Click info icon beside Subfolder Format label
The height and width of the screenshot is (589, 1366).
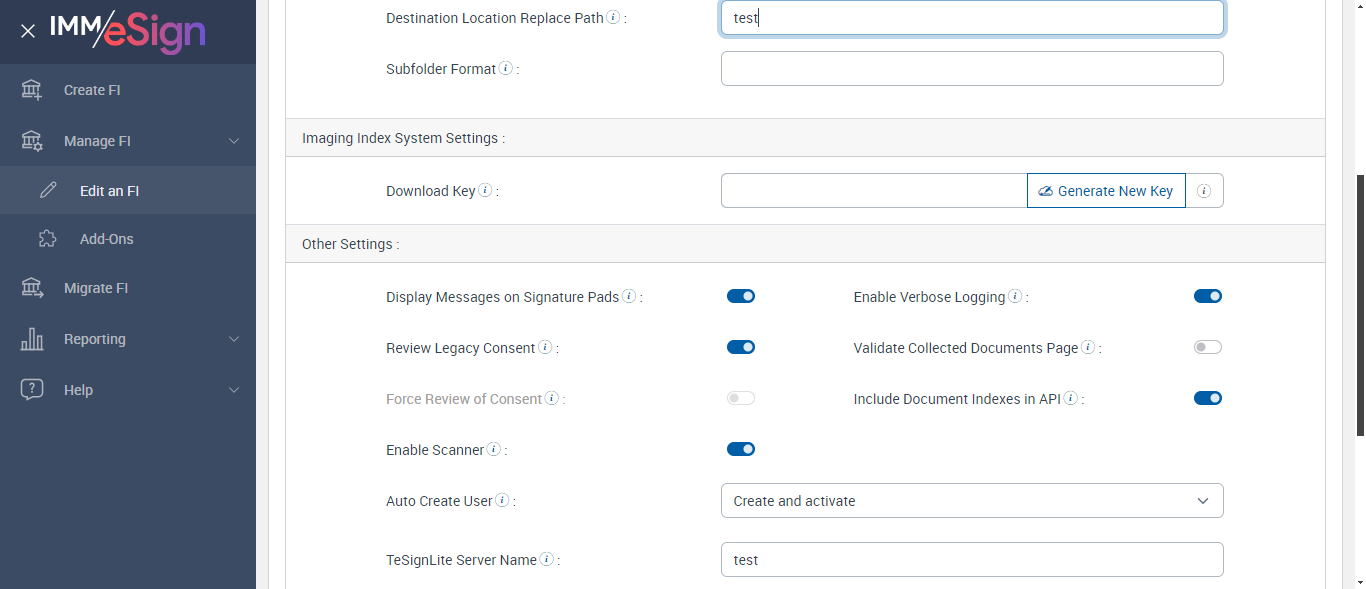point(506,69)
